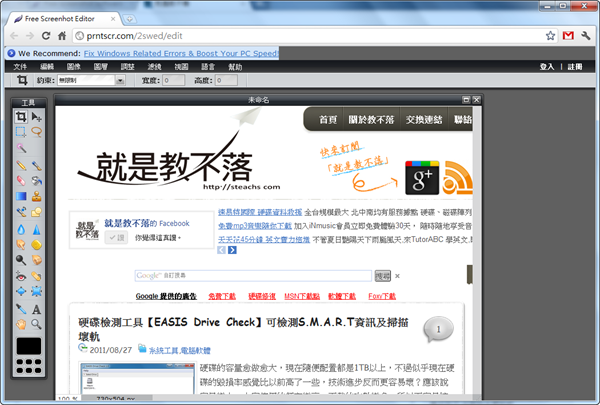Close the 未命名 document window
Viewport: 600px width, 405px height.
476,100
